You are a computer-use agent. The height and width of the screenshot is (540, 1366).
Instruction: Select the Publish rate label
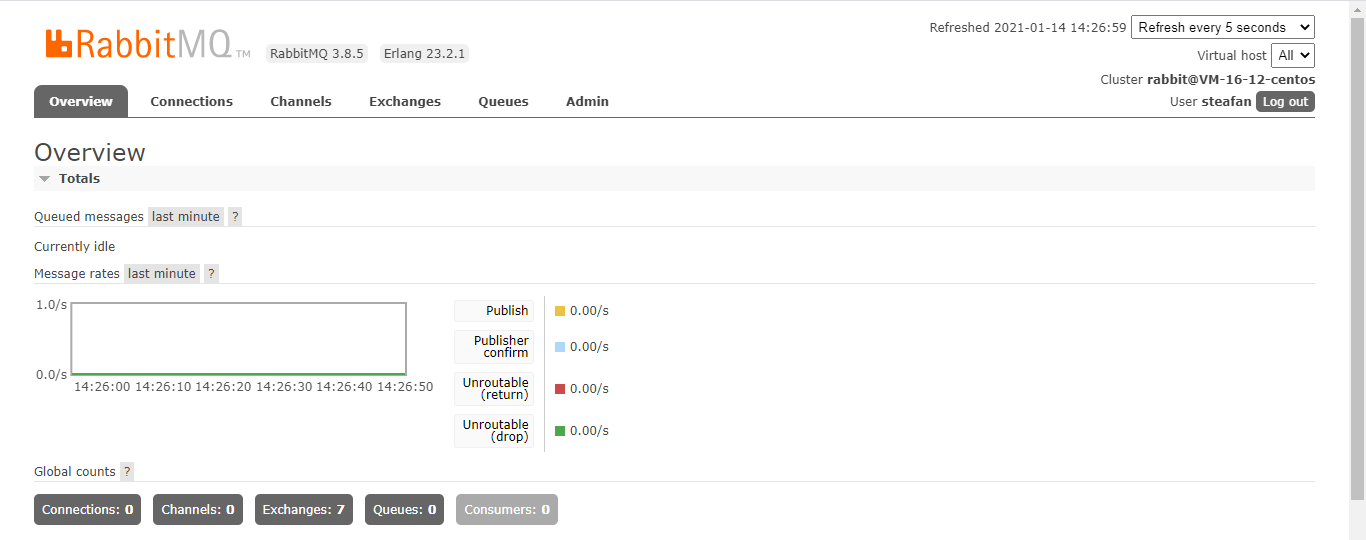coord(494,311)
